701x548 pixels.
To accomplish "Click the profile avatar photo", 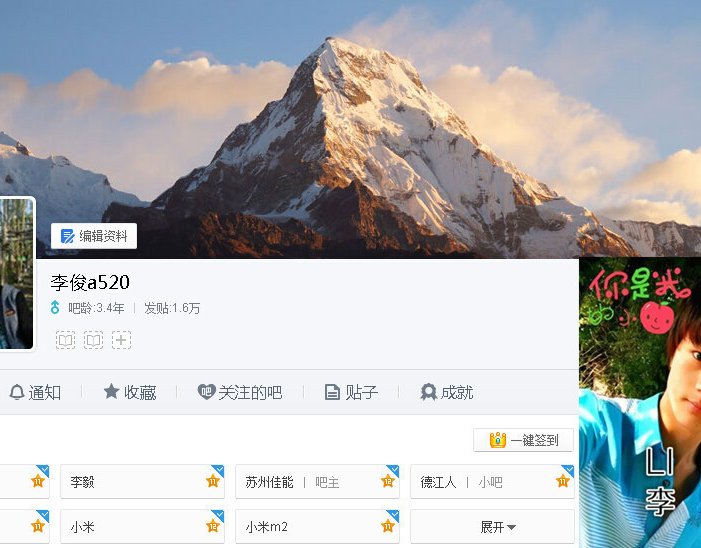I will (17, 274).
